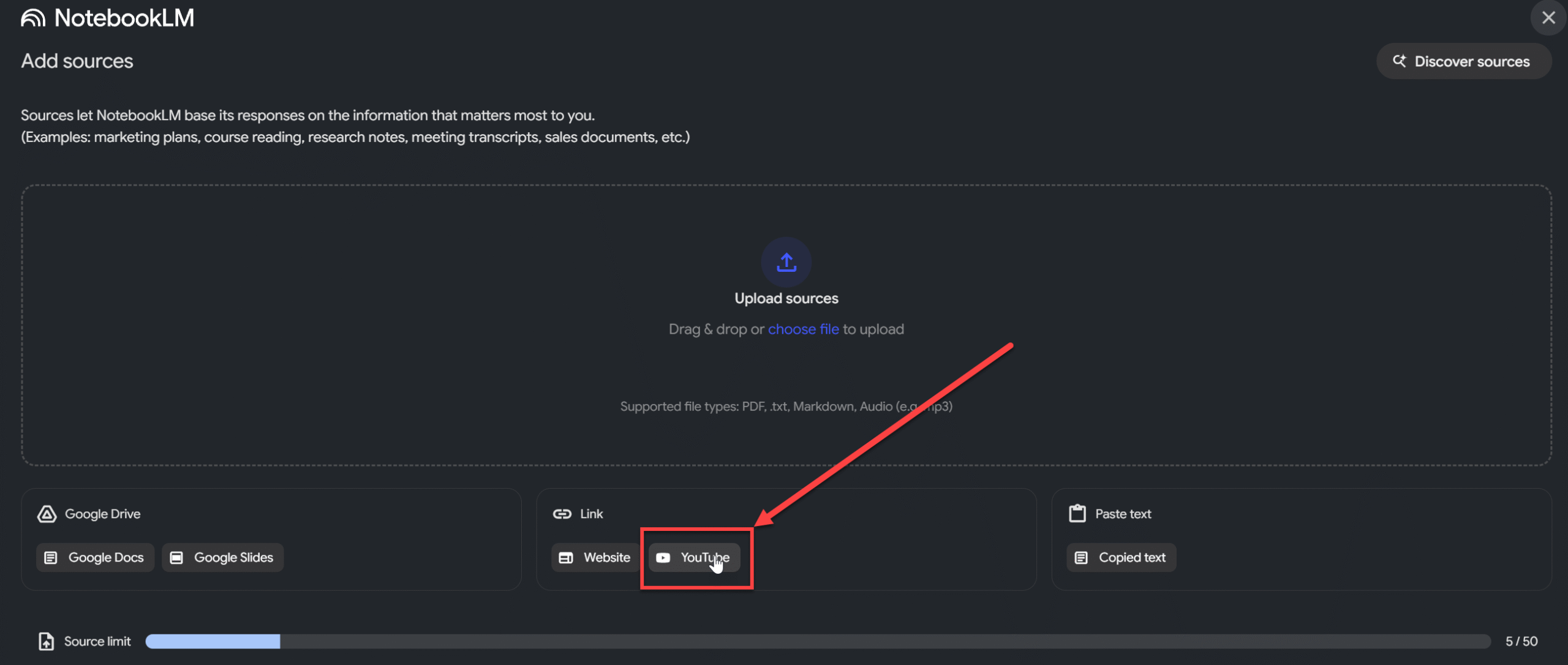Click the 5 / 50 source count
This screenshot has width=1568, height=665.
[x=1521, y=641]
